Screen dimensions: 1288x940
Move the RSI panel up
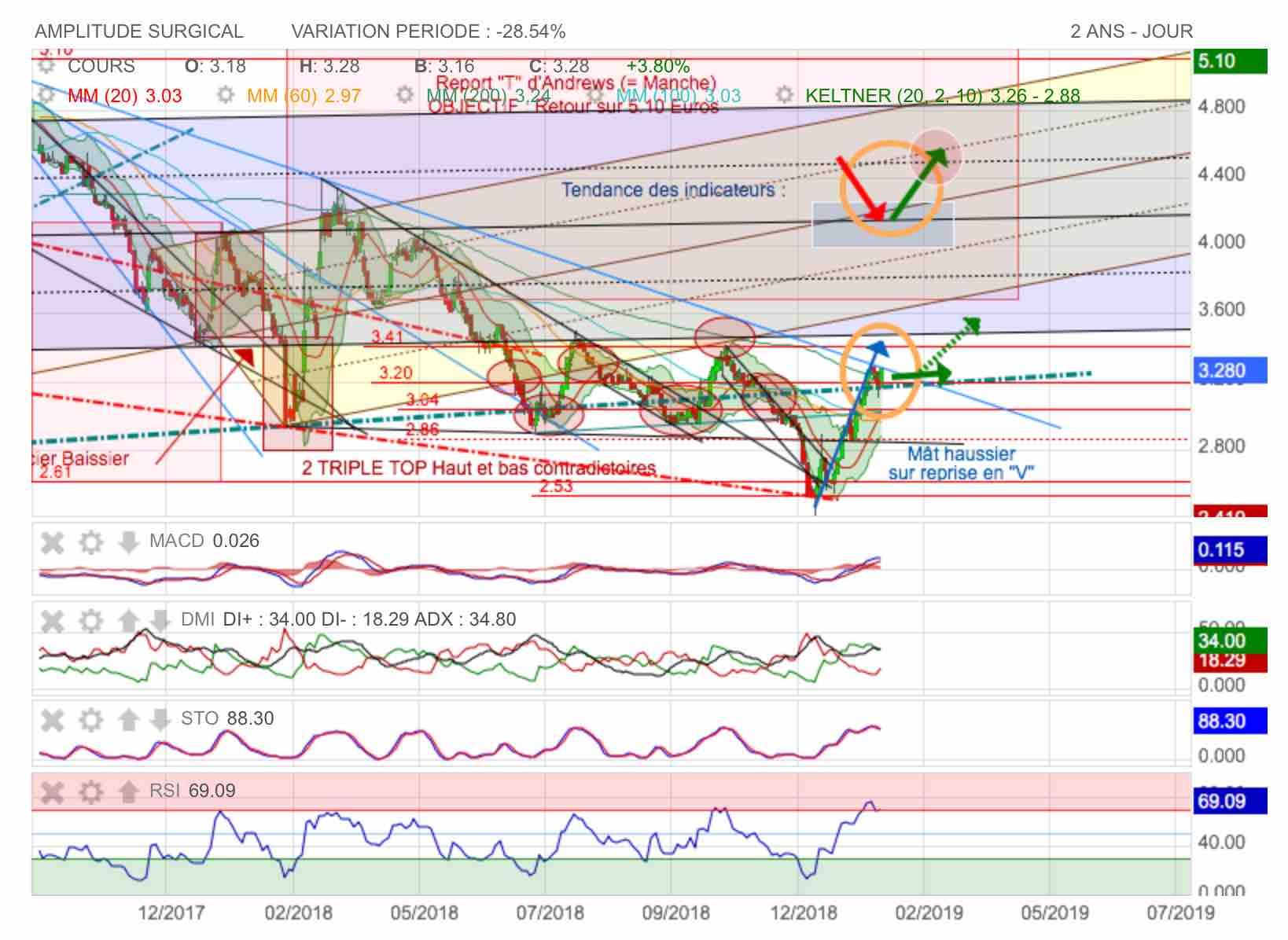pos(128,792)
